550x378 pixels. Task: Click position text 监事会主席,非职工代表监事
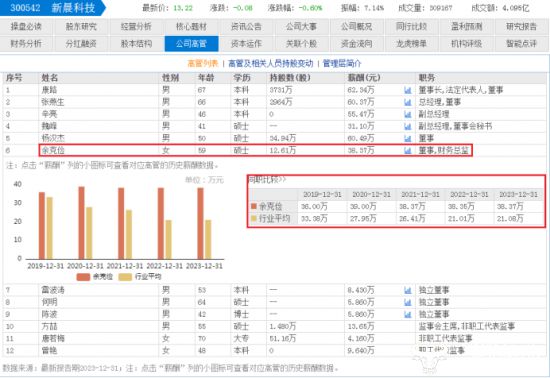point(467,326)
